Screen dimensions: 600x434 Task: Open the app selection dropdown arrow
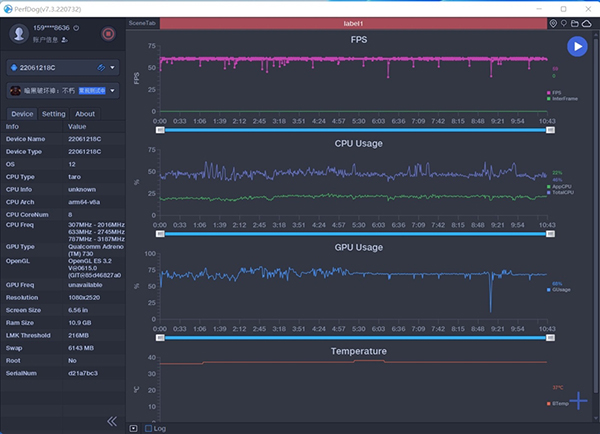click(x=113, y=91)
